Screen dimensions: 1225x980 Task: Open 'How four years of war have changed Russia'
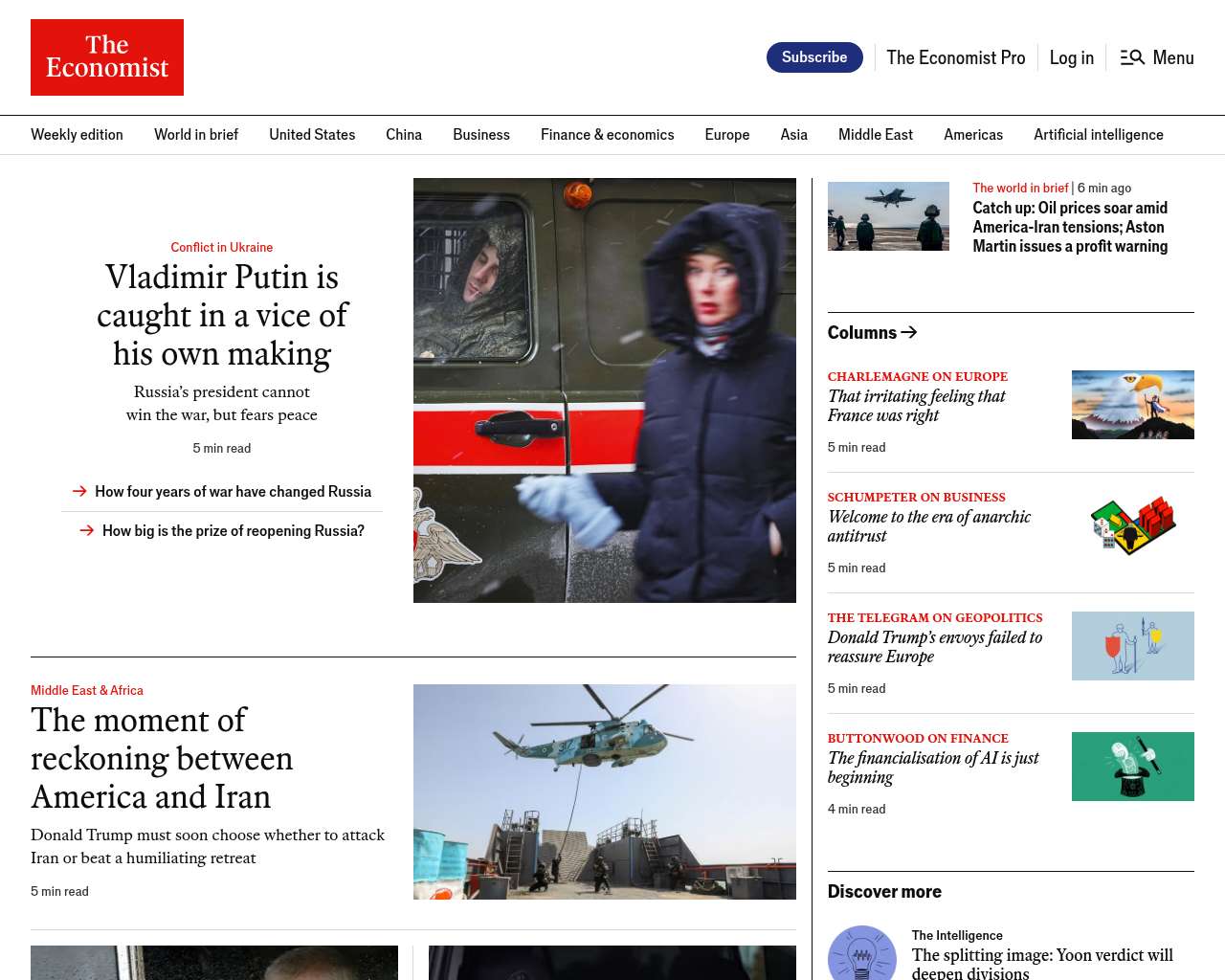point(233,491)
